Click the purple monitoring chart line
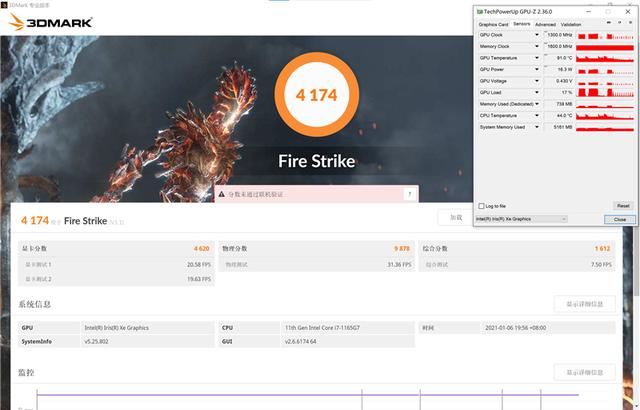Viewport: 640px width, 410px height. 307,394
